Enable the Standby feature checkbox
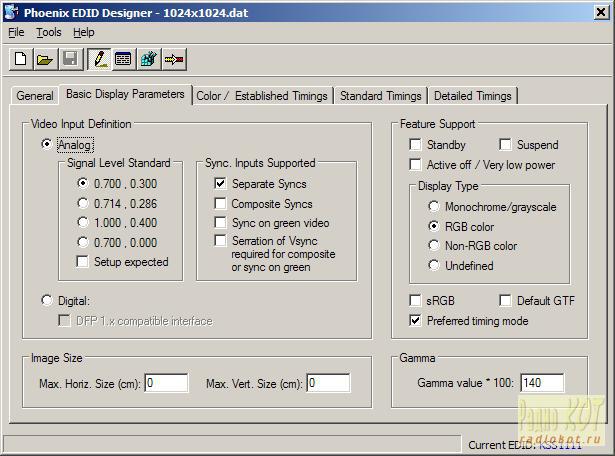Viewport: 615px width, 456px height. 415,144
